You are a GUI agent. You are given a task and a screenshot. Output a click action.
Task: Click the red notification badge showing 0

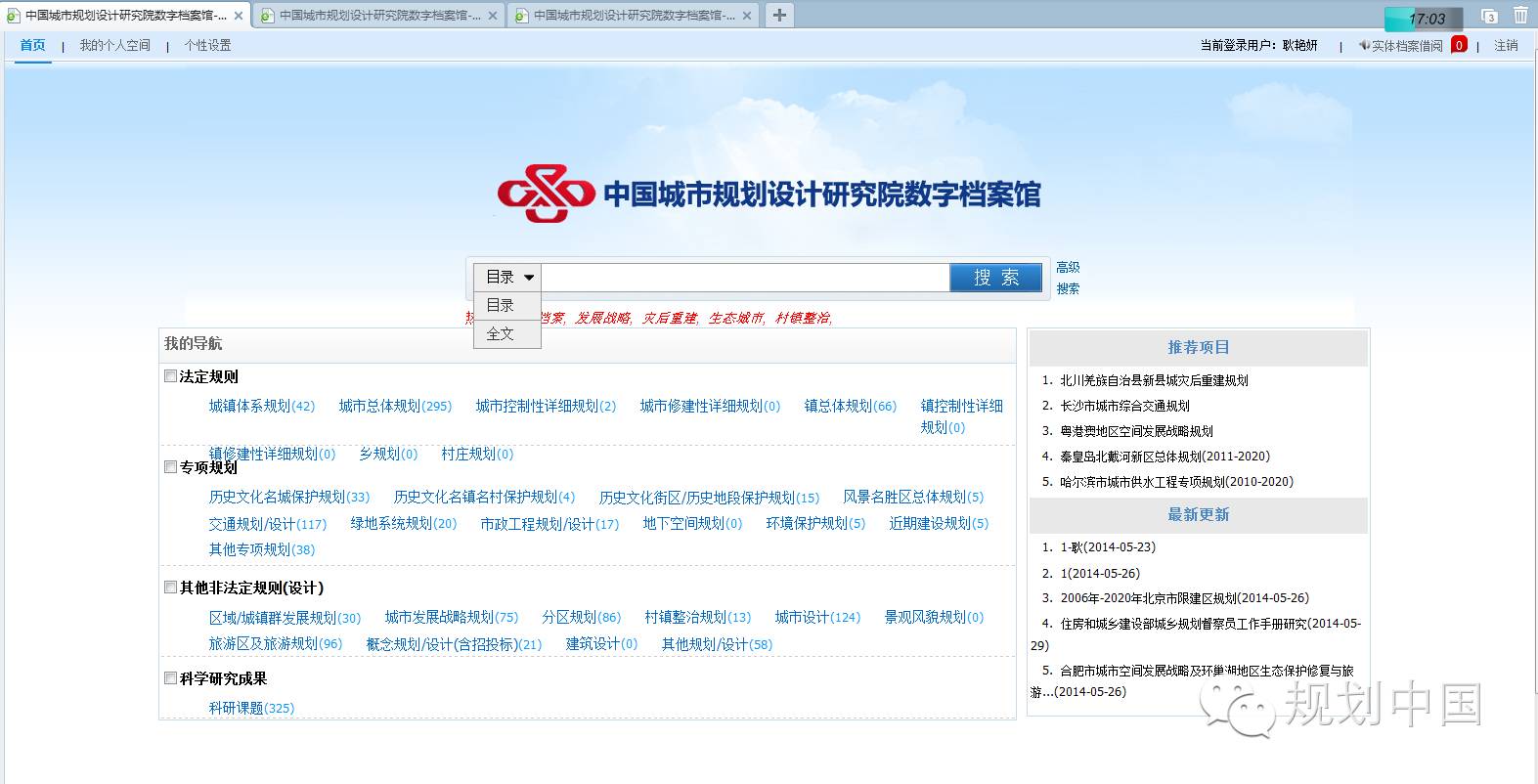tap(1459, 45)
